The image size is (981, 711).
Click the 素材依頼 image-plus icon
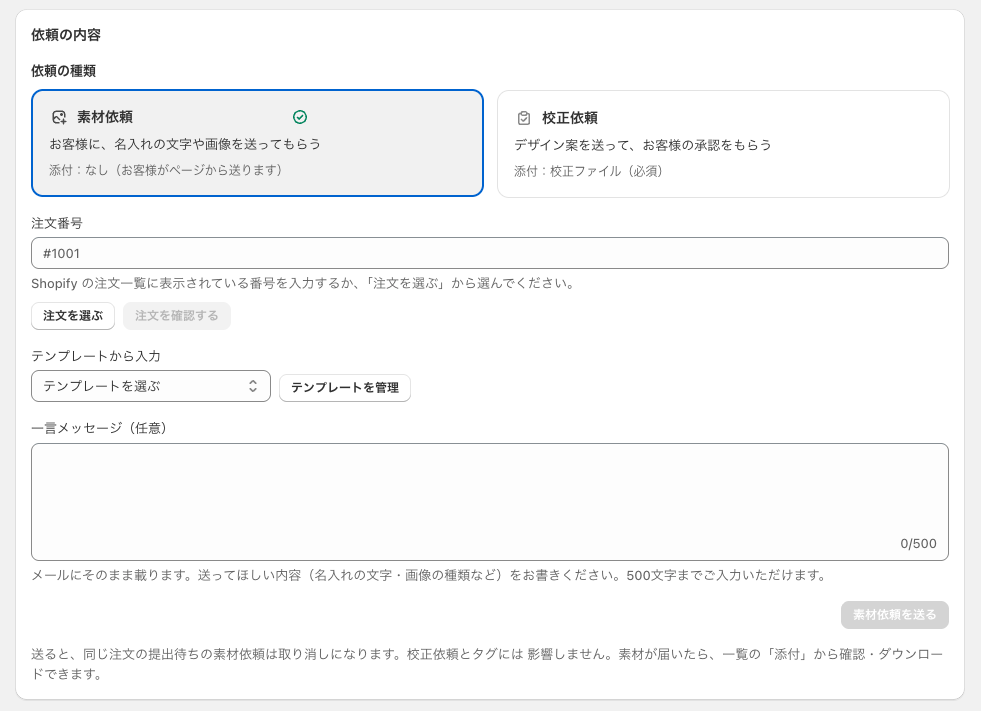(x=59, y=117)
